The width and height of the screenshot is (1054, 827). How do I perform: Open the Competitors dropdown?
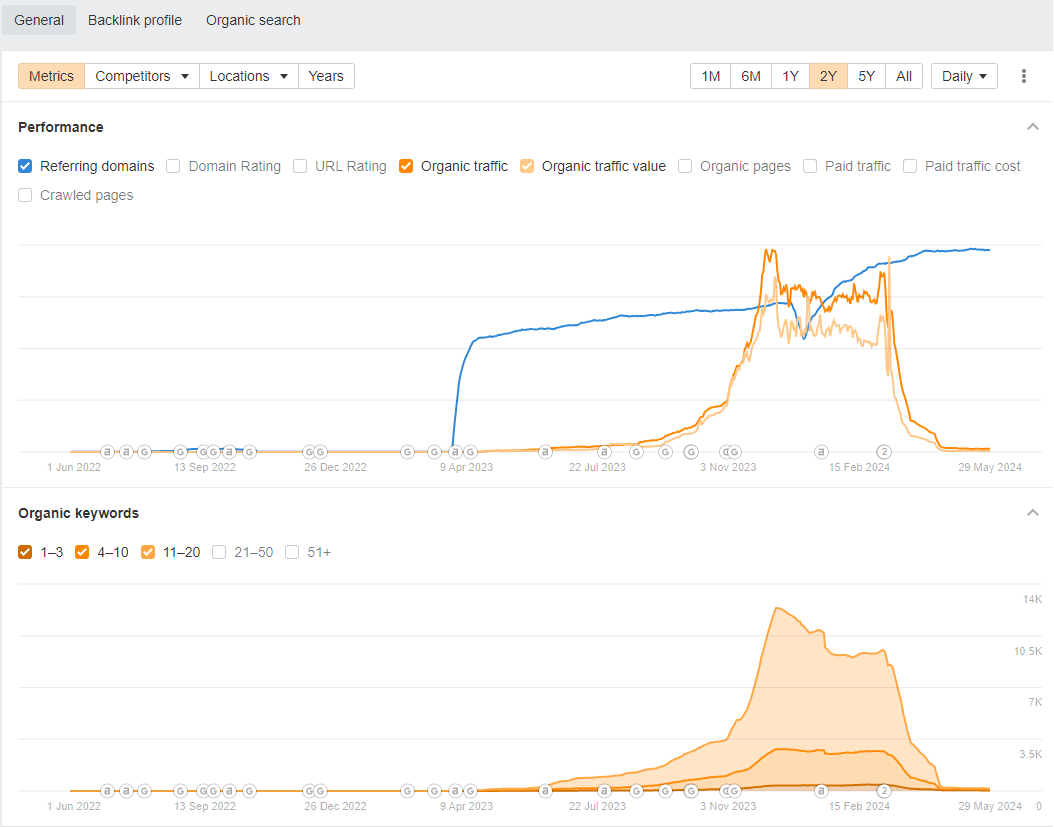pyautogui.click(x=142, y=76)
